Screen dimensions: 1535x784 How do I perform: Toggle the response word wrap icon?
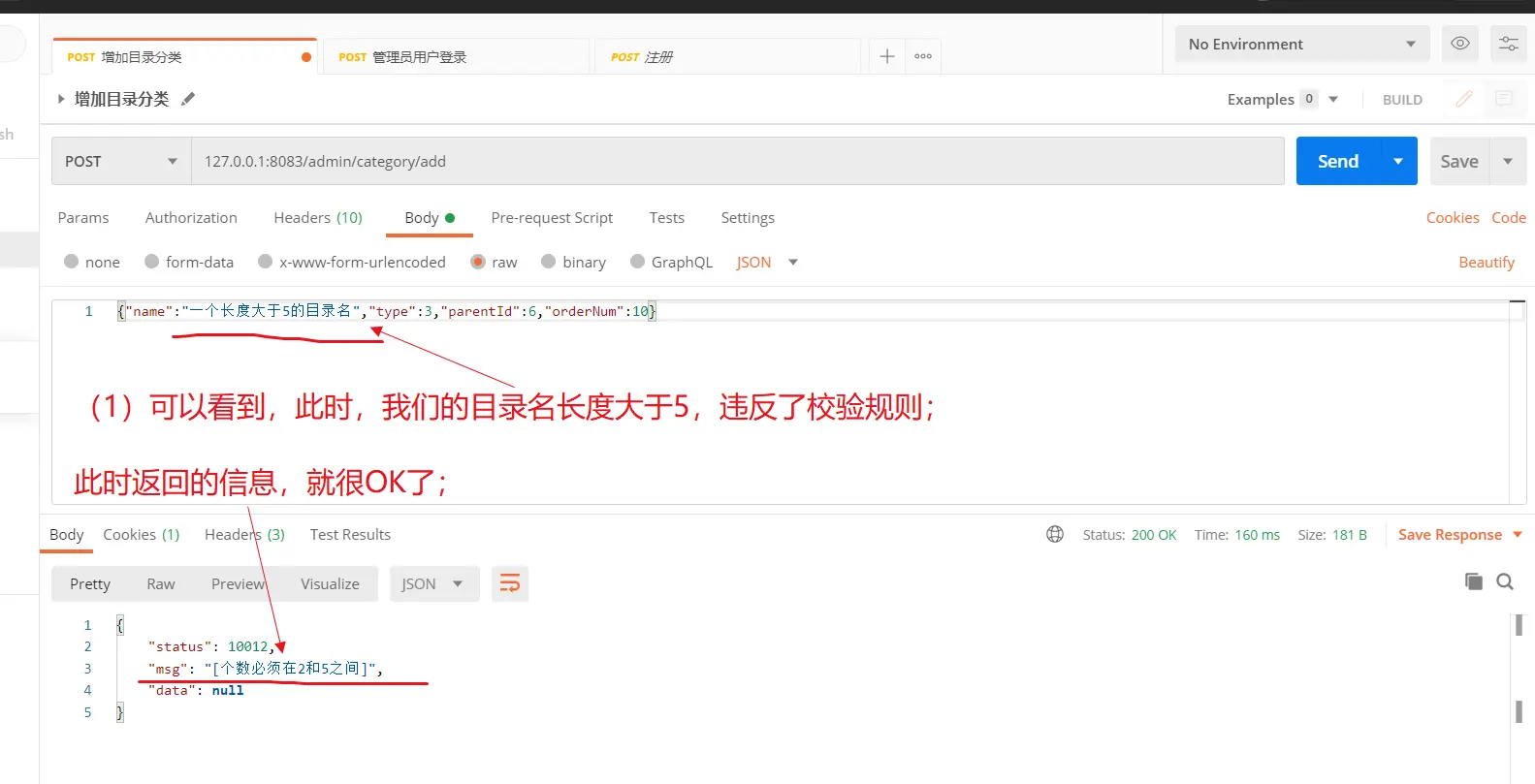(509, 583)
